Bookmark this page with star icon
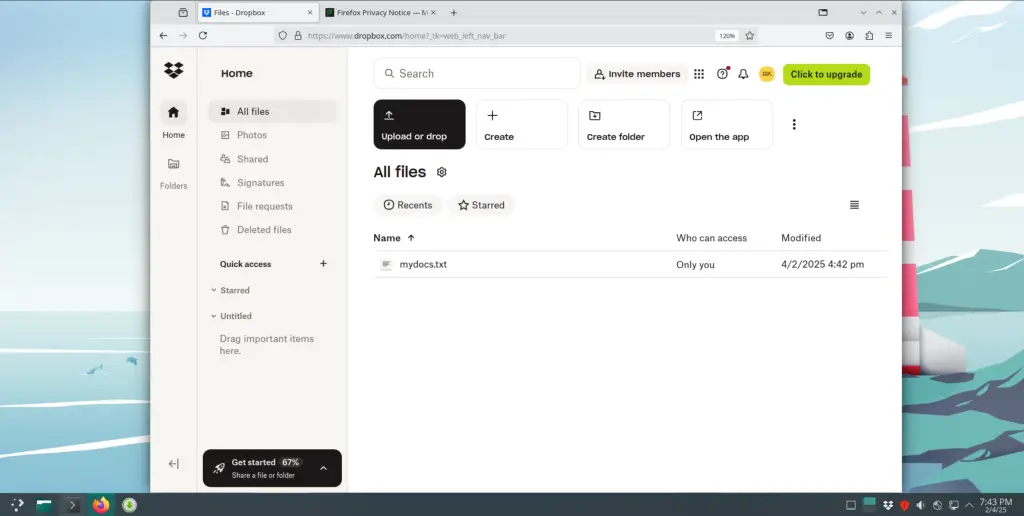1024x516 pixels. click(x=750, y=35)
